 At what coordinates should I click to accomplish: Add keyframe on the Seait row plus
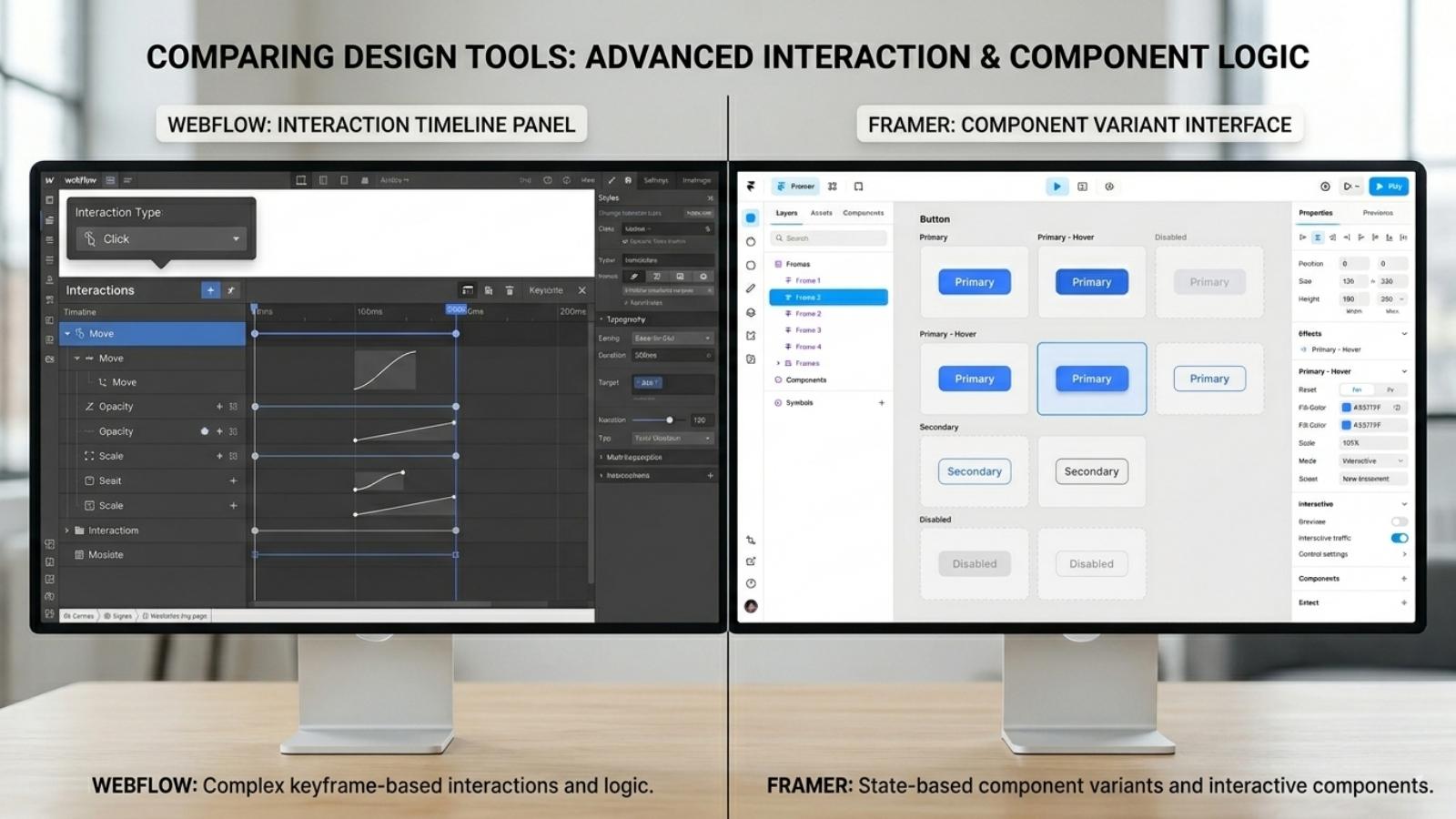[x=233, y=480]
